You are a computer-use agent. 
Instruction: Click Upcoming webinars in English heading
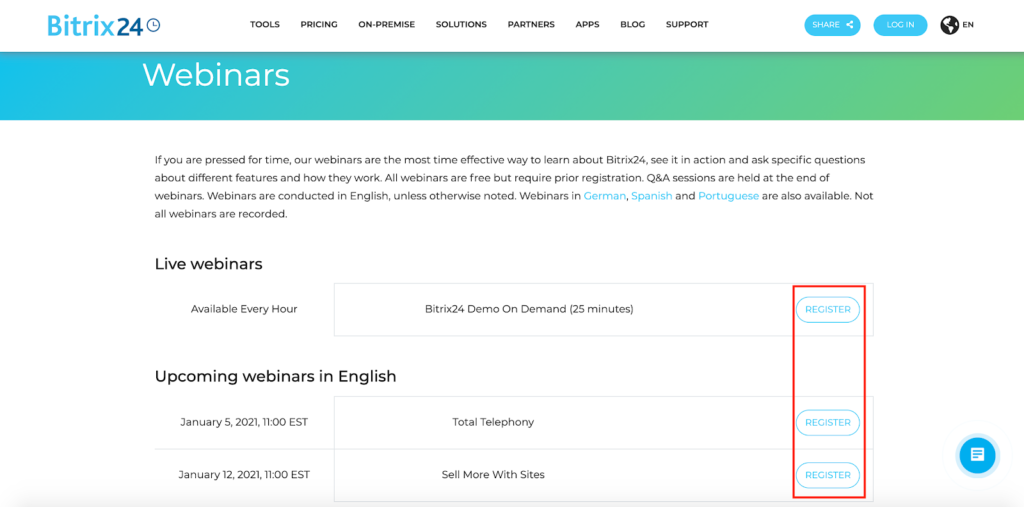(276, 377)
